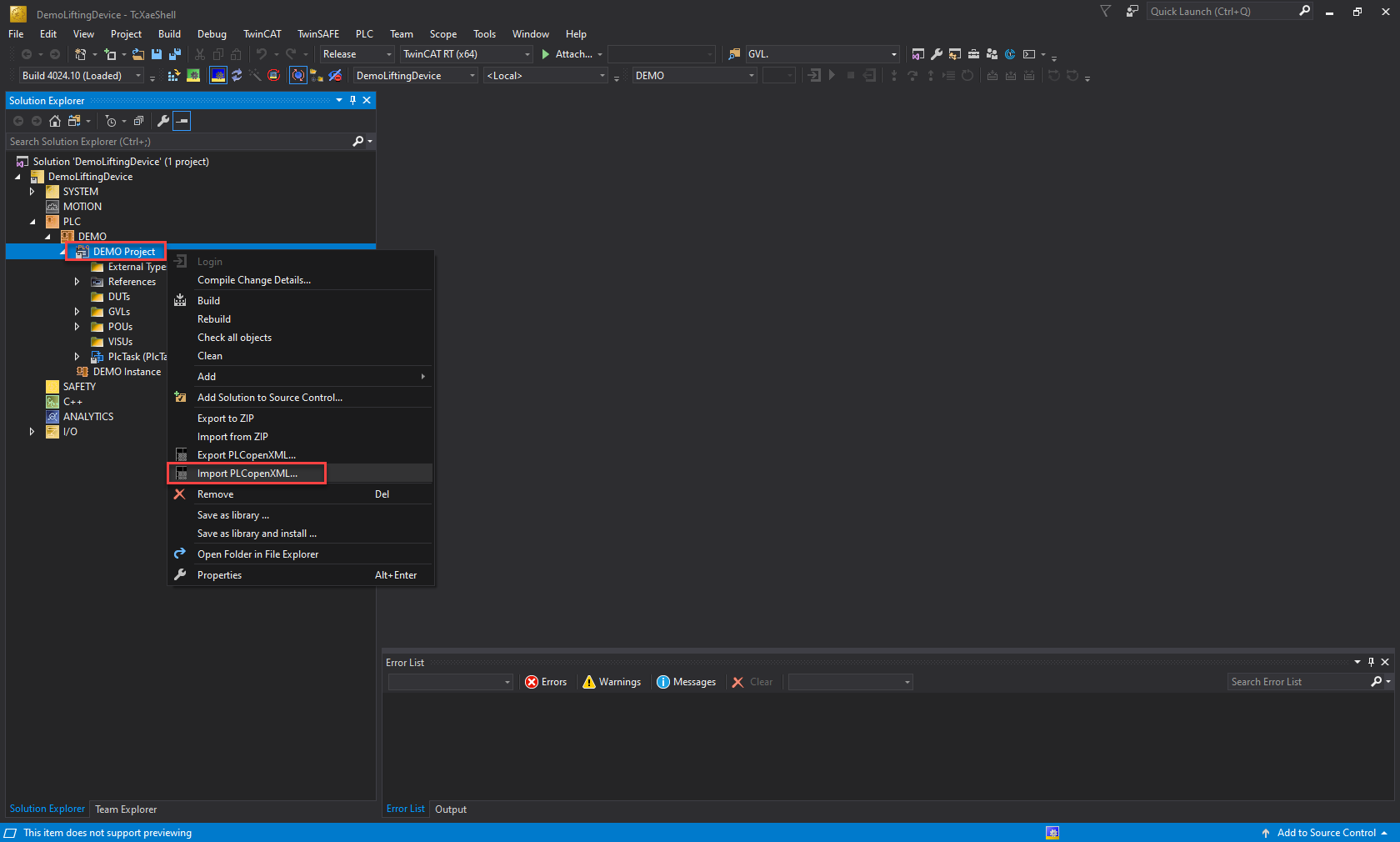Click the PLC Login toolbar icon
This screenshot has height=842, width=1400.
click(x=814, y=76)
